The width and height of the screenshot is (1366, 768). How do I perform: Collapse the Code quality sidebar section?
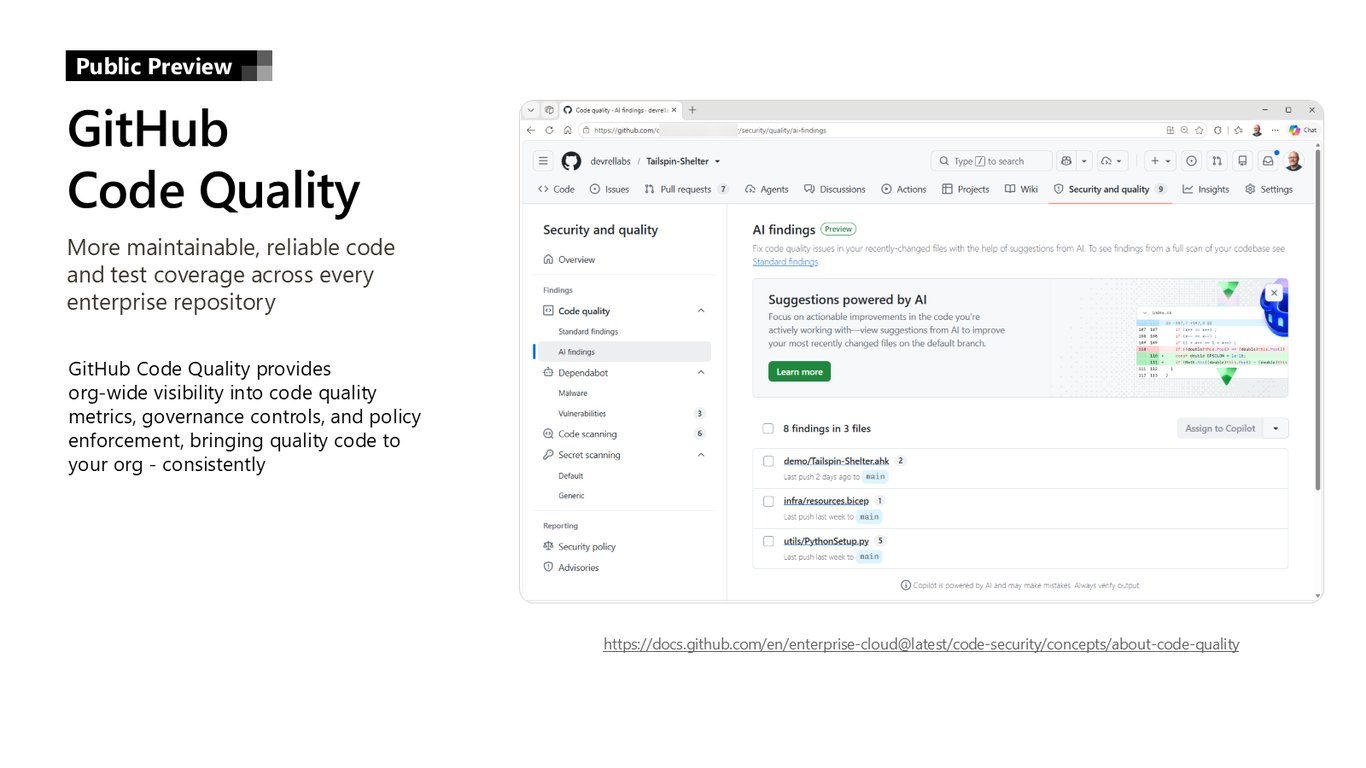[x=700, y=311]
